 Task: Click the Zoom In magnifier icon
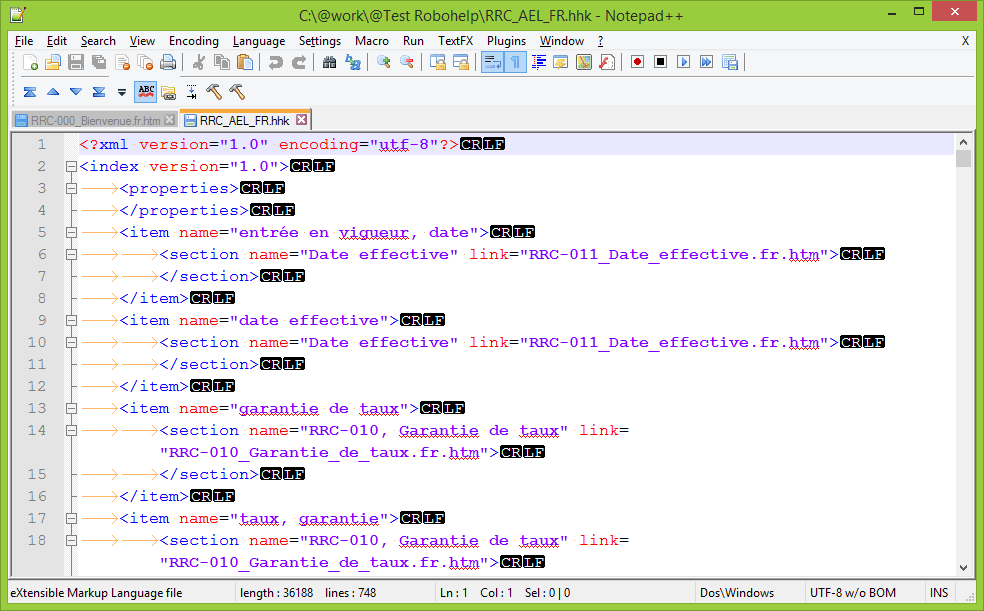click(x=383, y=62)
